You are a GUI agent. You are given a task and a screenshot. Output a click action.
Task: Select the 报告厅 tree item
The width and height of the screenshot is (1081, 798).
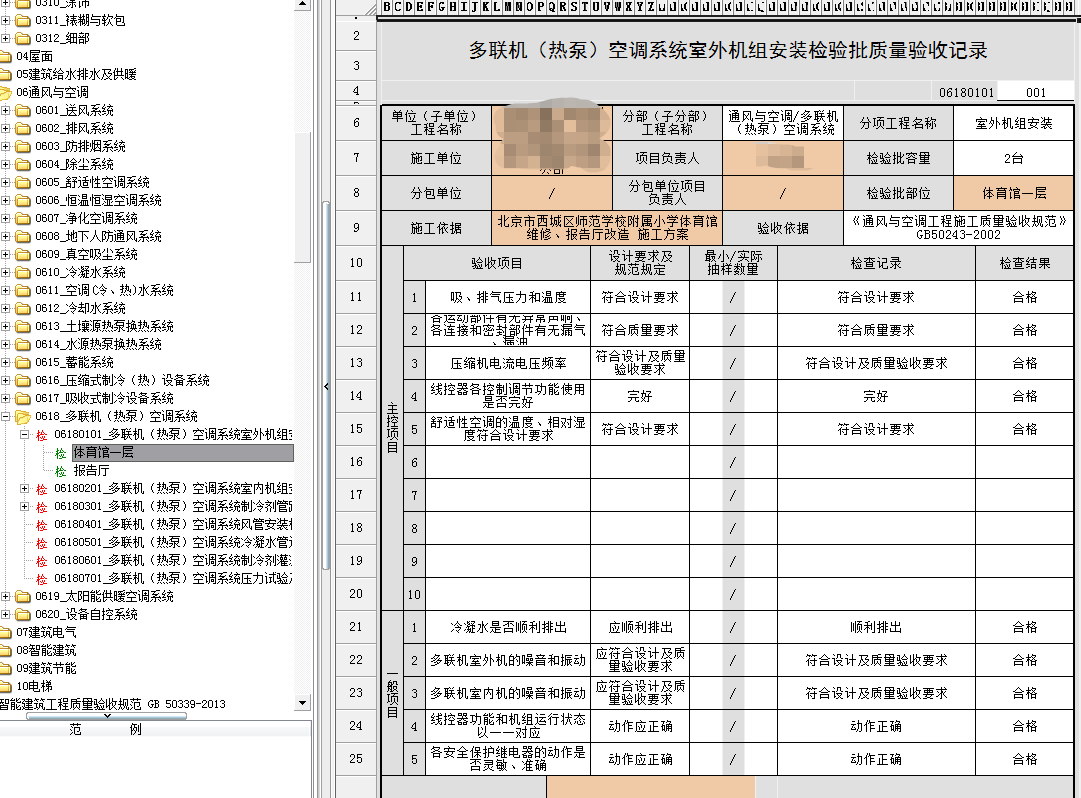tap(91, 471)
